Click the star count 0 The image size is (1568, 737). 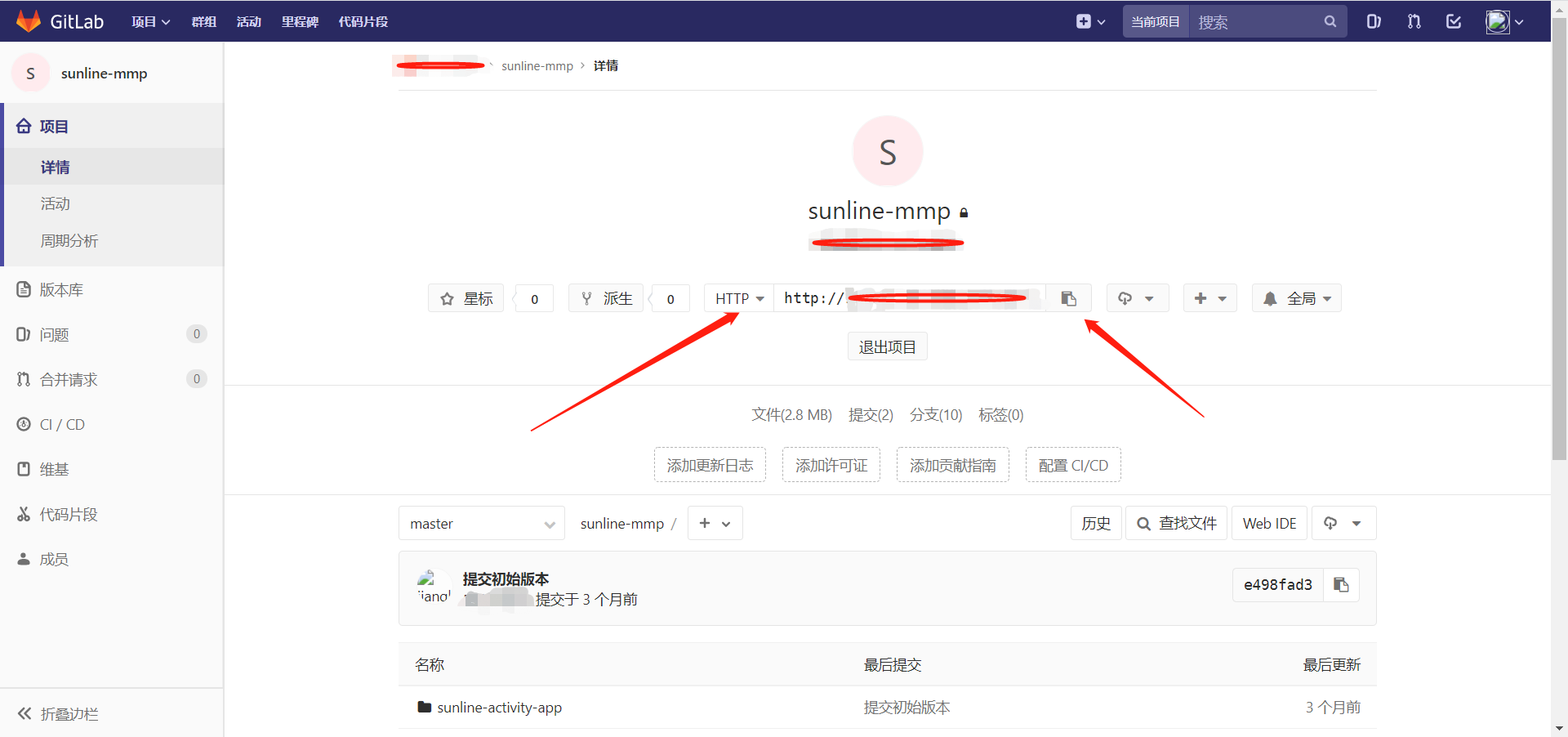click(535, 299)
